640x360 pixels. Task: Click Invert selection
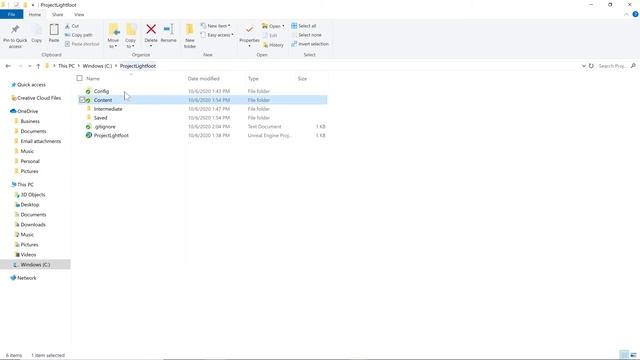(310, 44)
